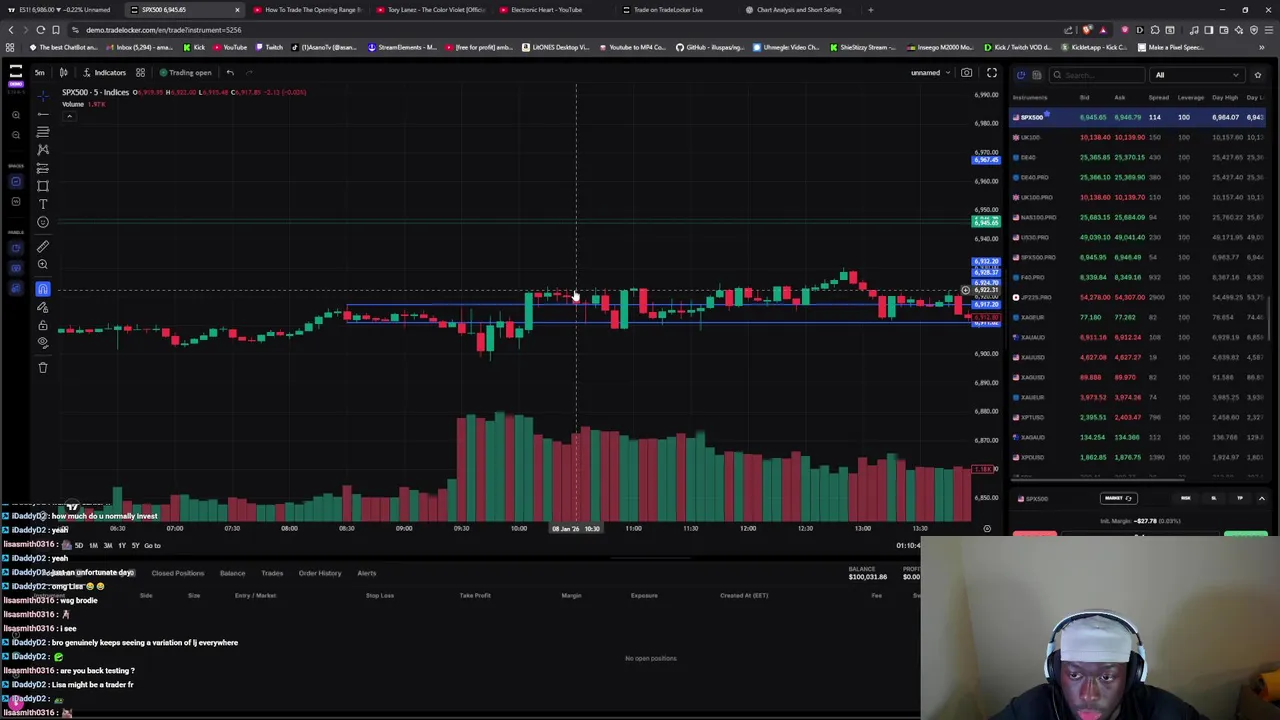Screen dimensions: 1280x720
Task: Select the XABCD pattern tool
Action: click(x=43, y=150)
